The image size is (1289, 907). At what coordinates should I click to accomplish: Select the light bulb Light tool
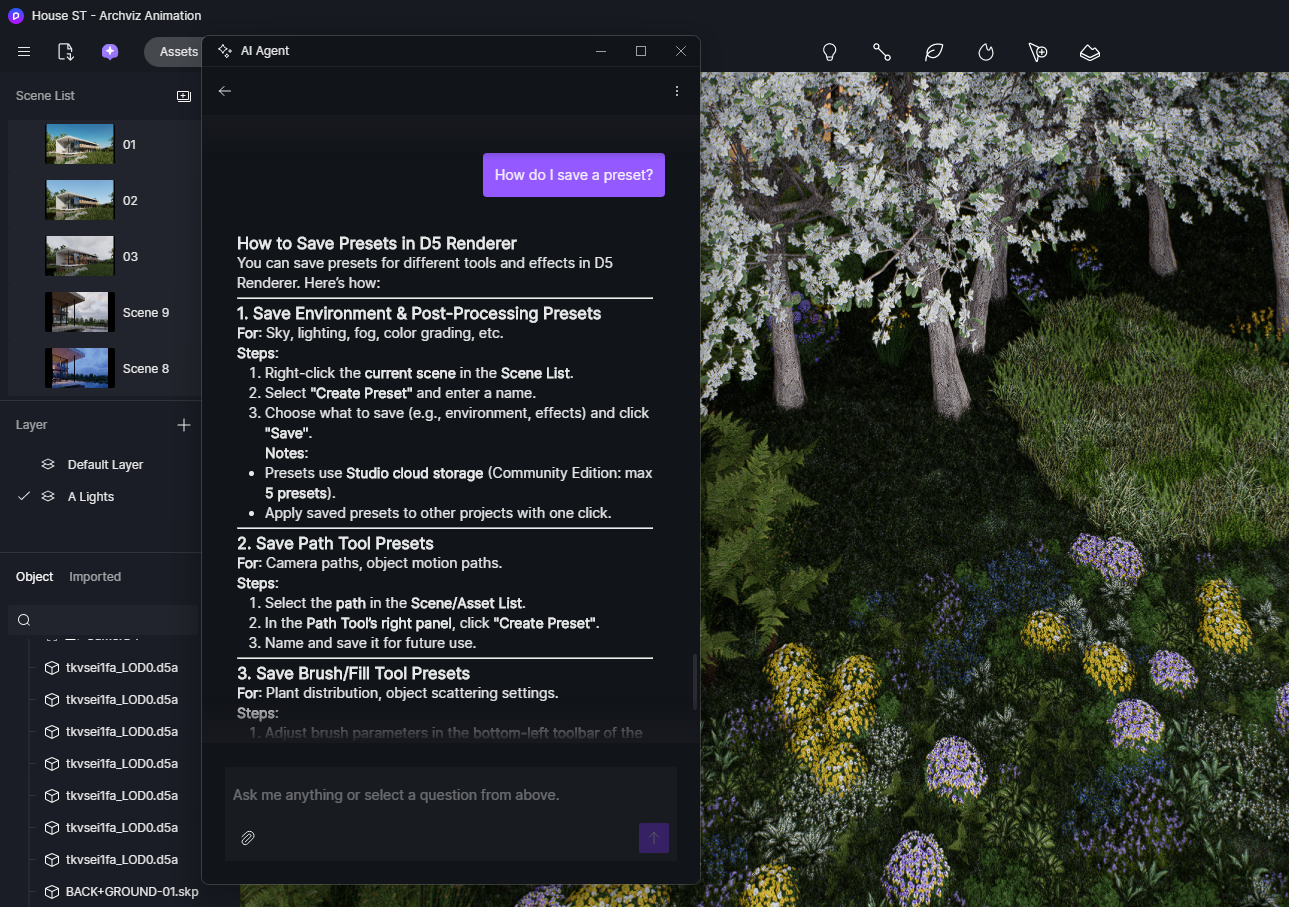pyautogui.click(x=829, y=52)
